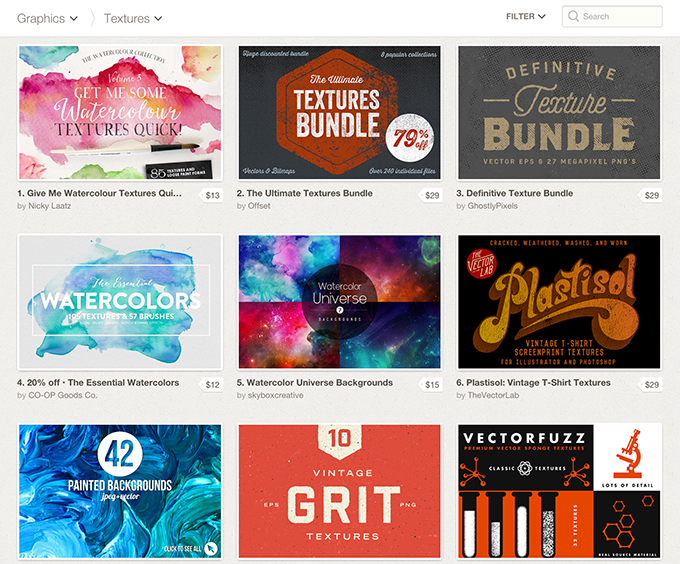Open the Graphics category dropdown

tap(47, 19)
